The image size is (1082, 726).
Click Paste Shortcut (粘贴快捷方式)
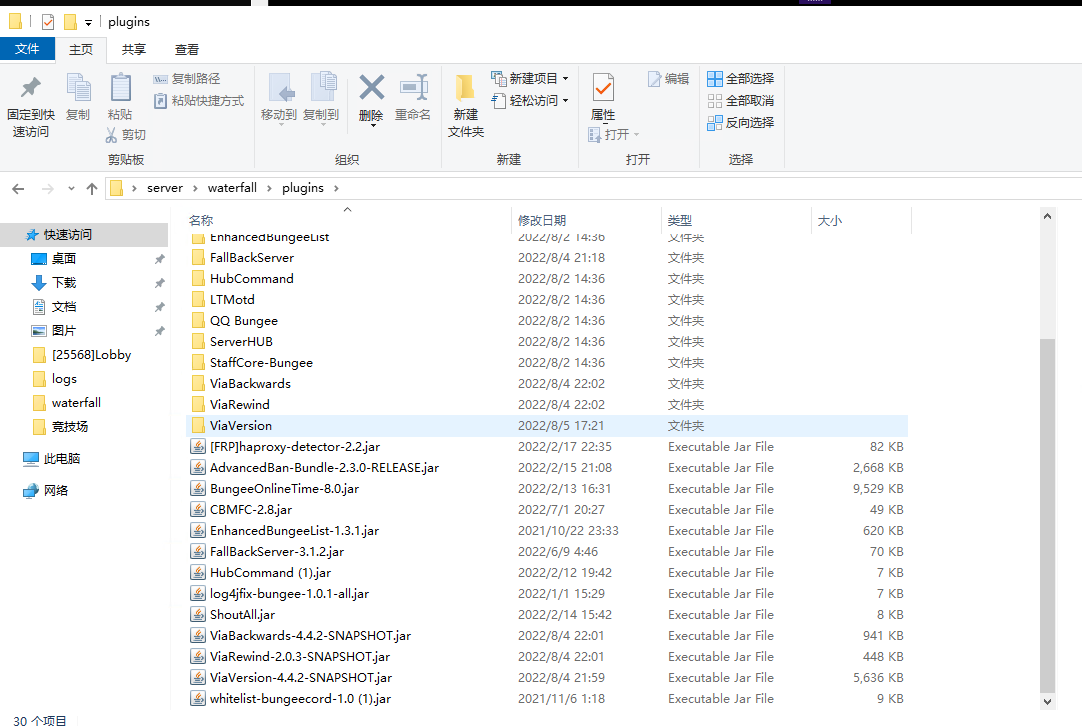point(199,101)
